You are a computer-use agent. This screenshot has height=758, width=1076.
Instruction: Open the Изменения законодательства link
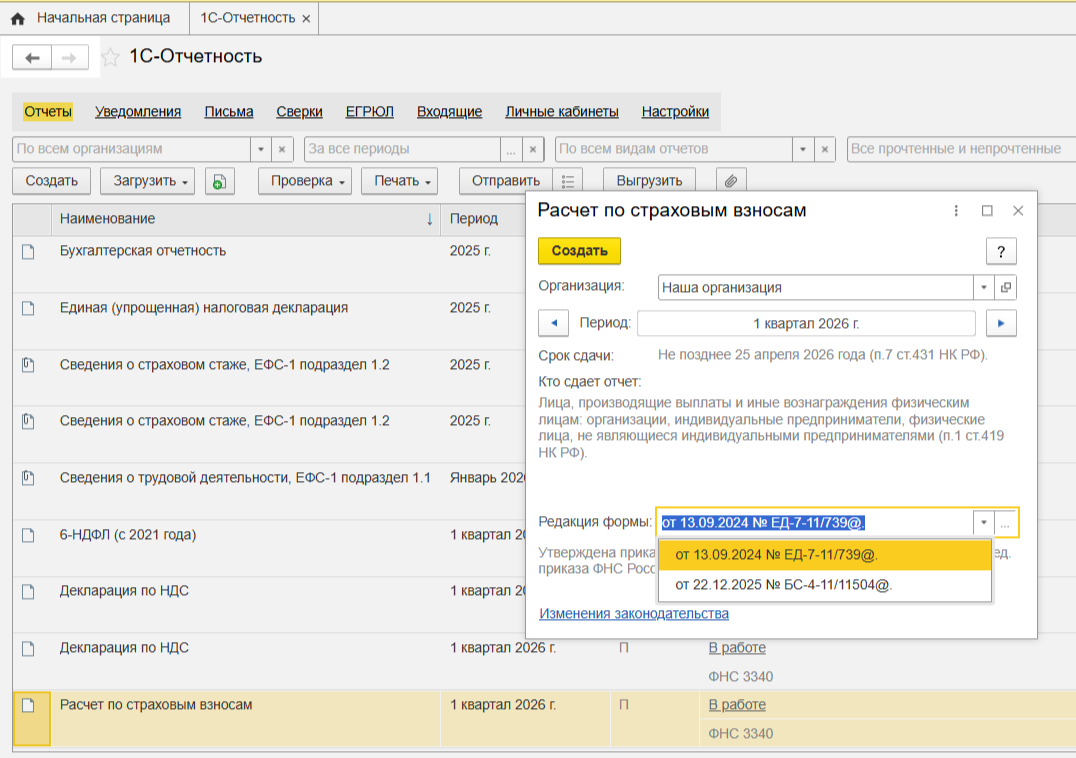(x=634, y=614)
